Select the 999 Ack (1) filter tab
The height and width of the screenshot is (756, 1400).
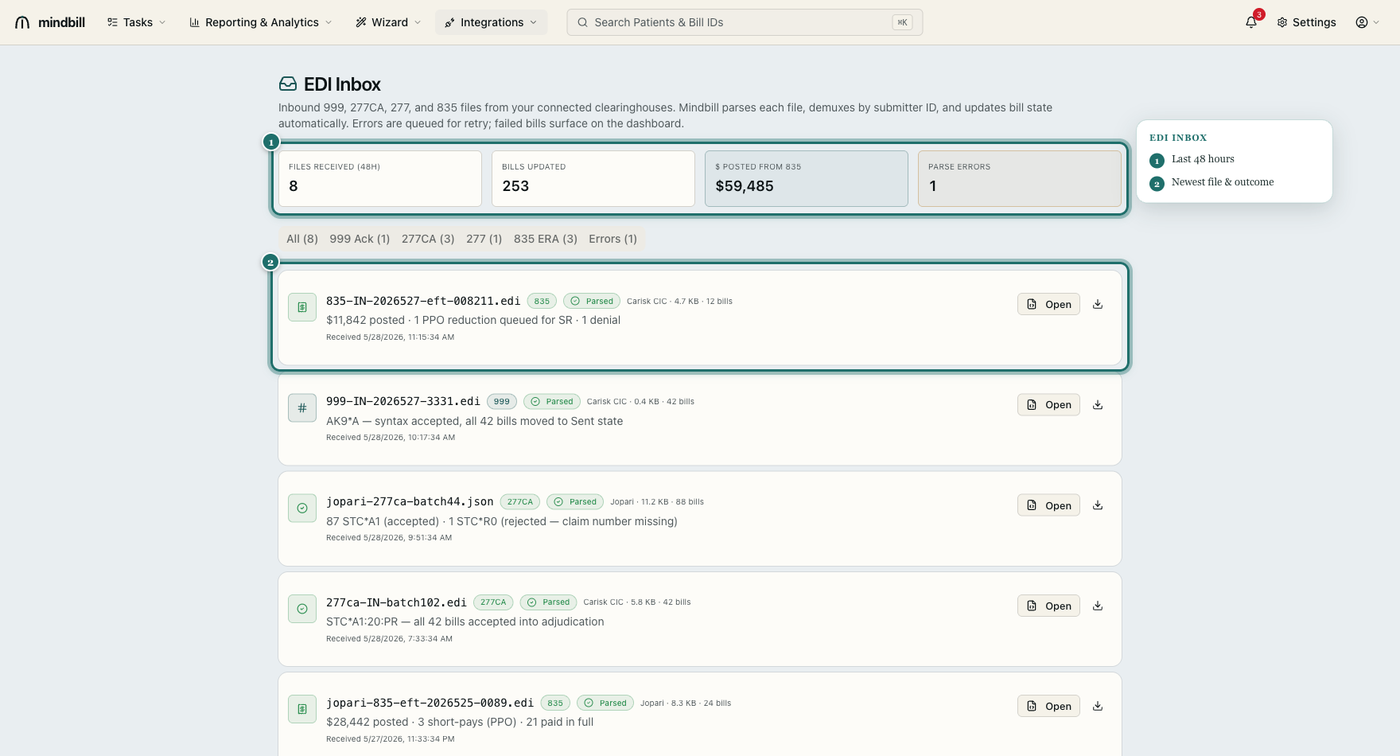coord(360,239)
